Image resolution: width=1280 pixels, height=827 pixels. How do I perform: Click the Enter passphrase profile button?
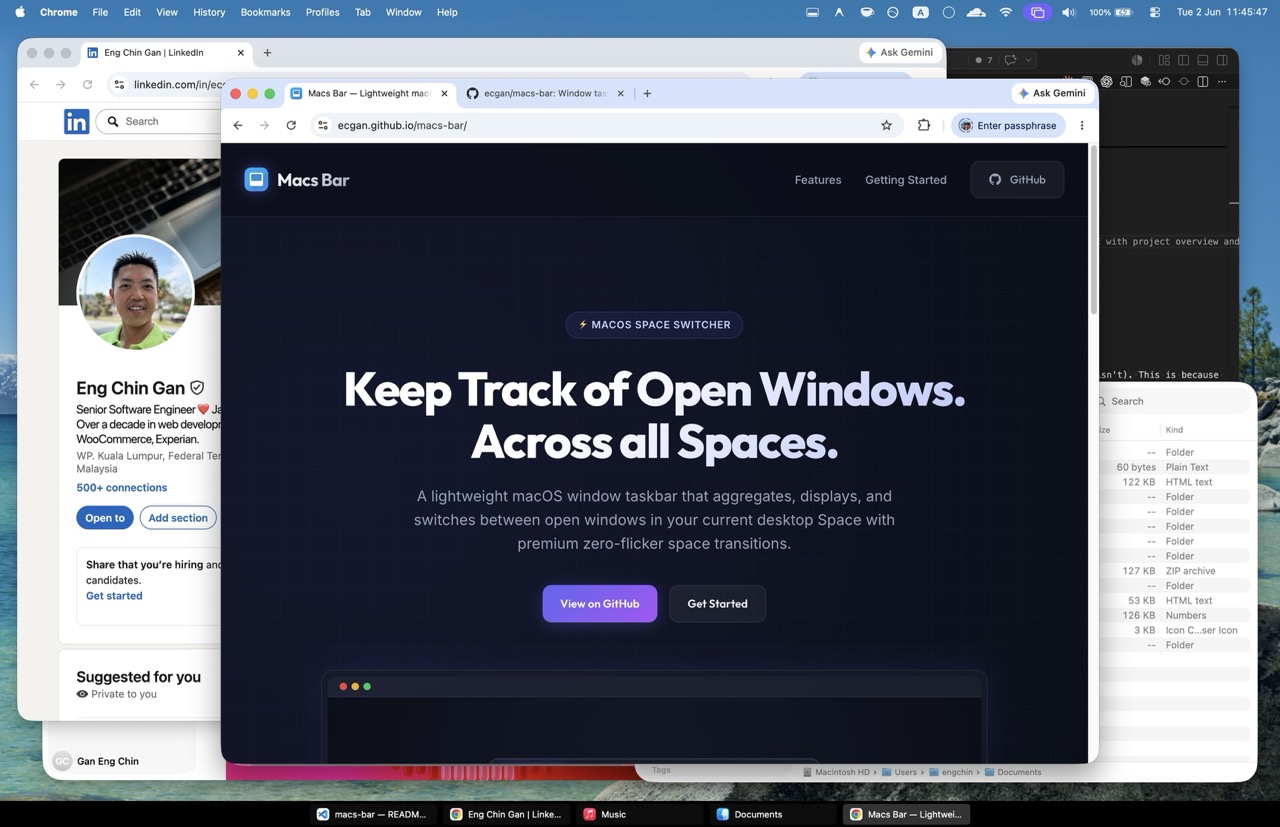1008,125
